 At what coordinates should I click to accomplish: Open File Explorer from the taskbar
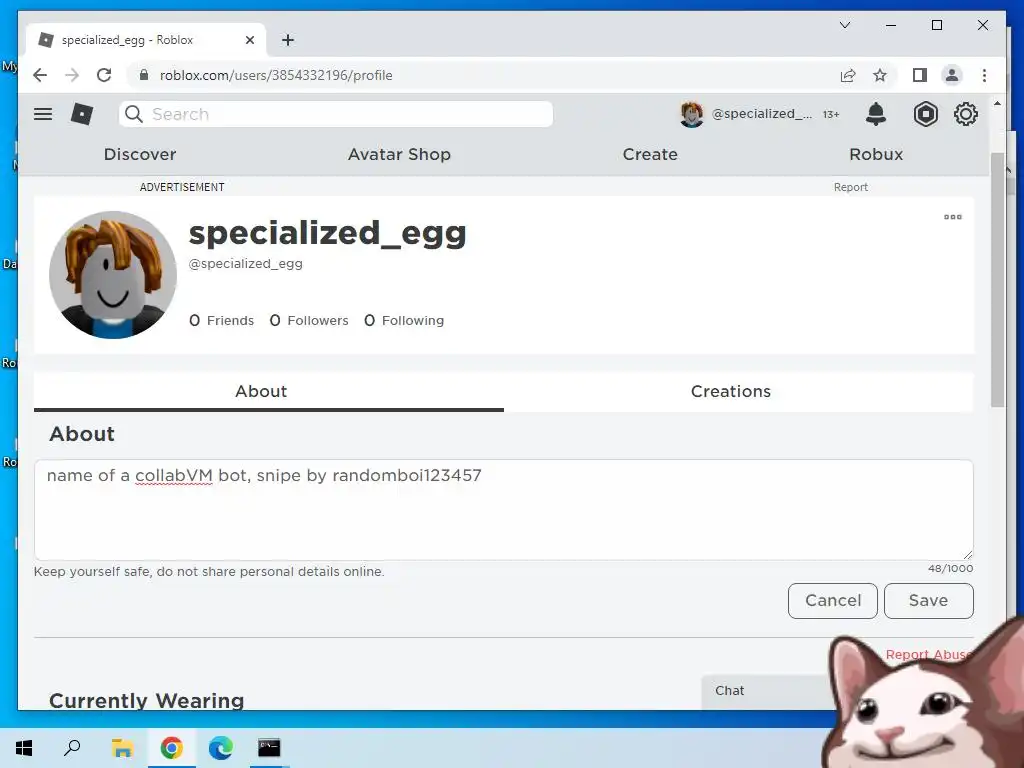[x=122, y=748]
